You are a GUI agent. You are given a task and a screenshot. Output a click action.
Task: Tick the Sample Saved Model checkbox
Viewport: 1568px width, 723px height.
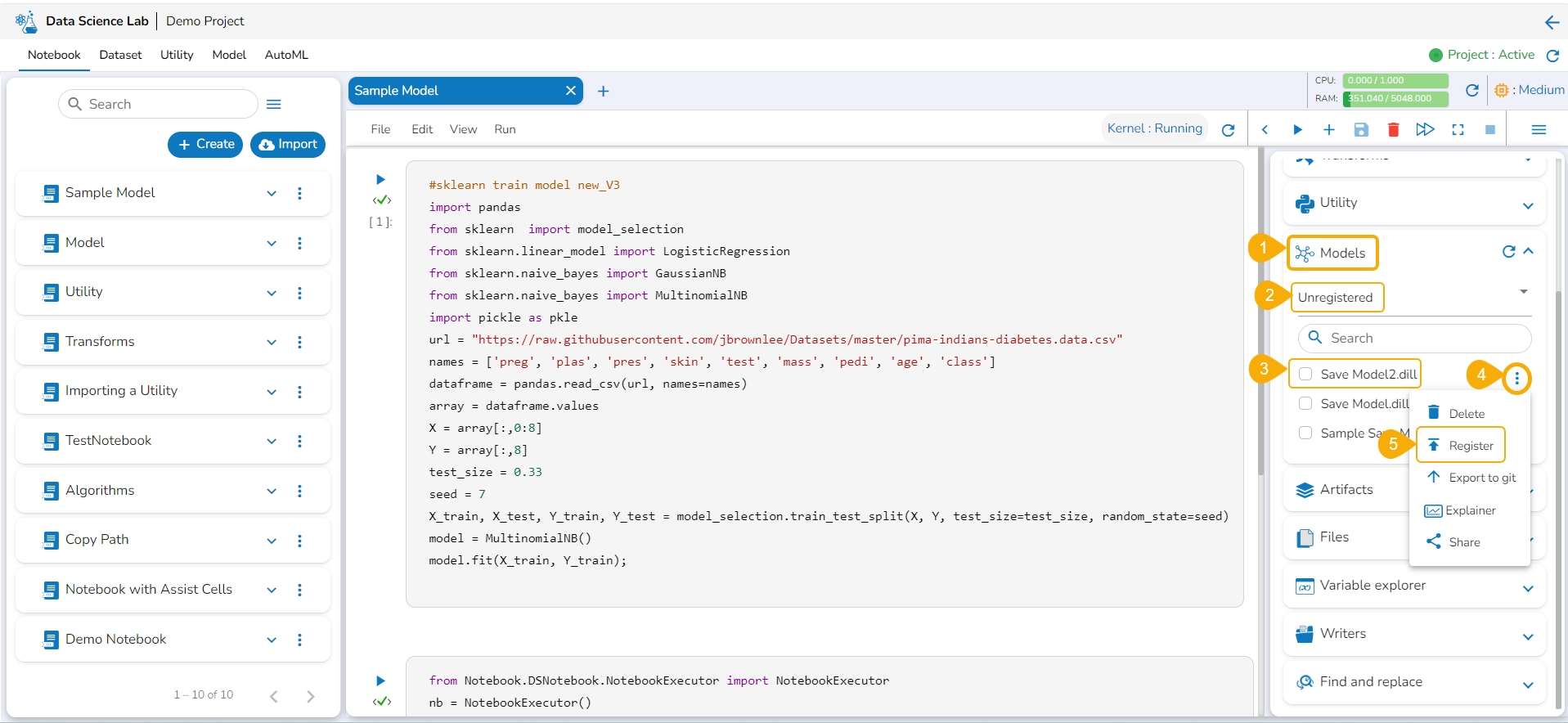(x=1305, y=433)
